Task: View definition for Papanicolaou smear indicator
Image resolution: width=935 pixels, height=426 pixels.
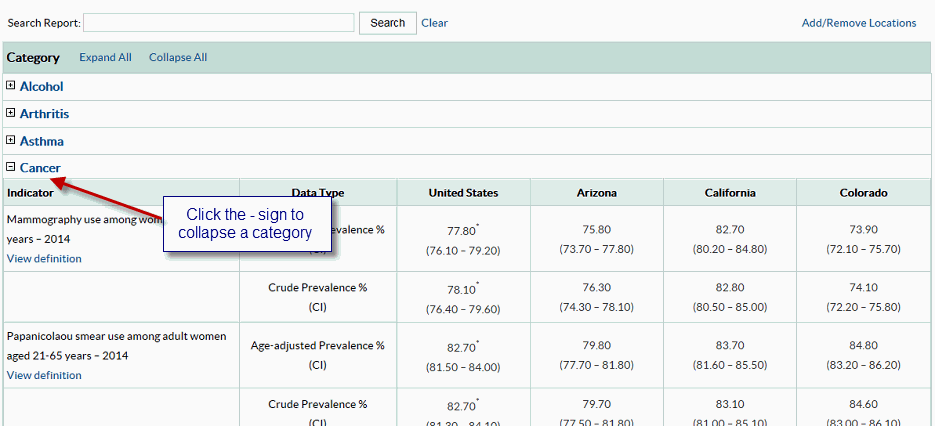Action: click(44, 376)
